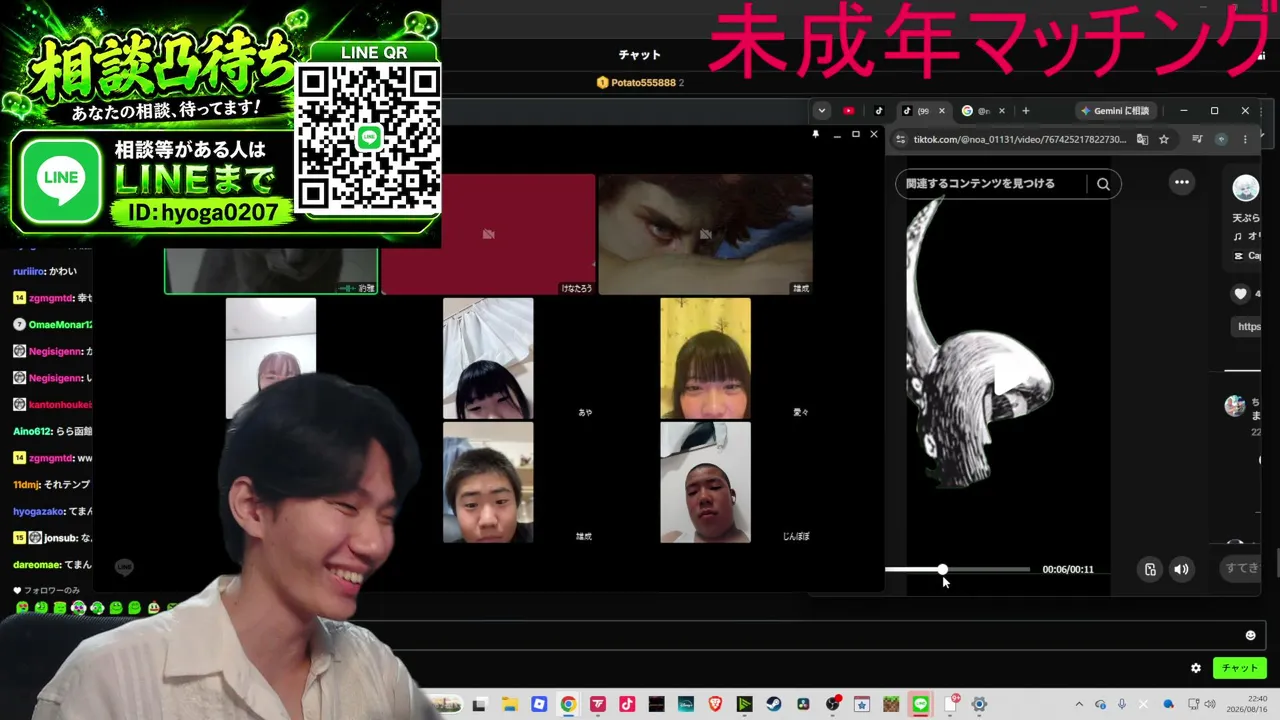
Task: Show hidden system tray icons
Action: pos(1079,704)
